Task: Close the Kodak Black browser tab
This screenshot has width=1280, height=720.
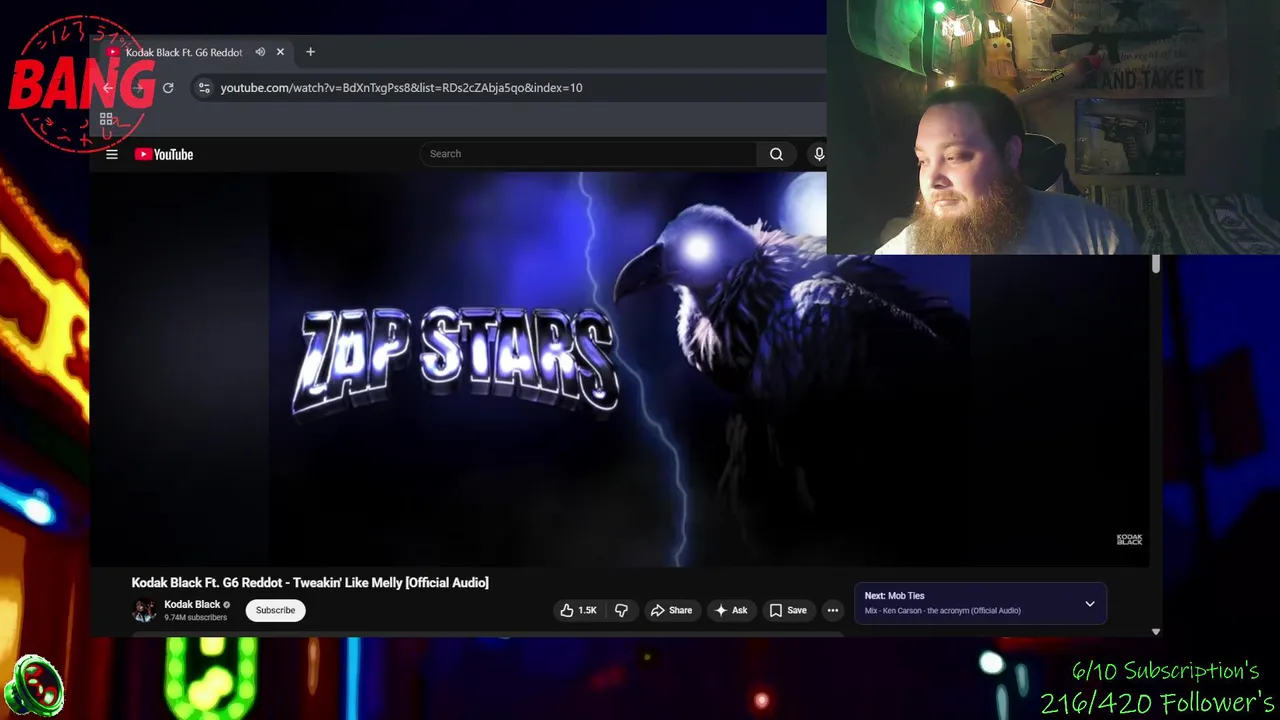Action: [280, 52]
